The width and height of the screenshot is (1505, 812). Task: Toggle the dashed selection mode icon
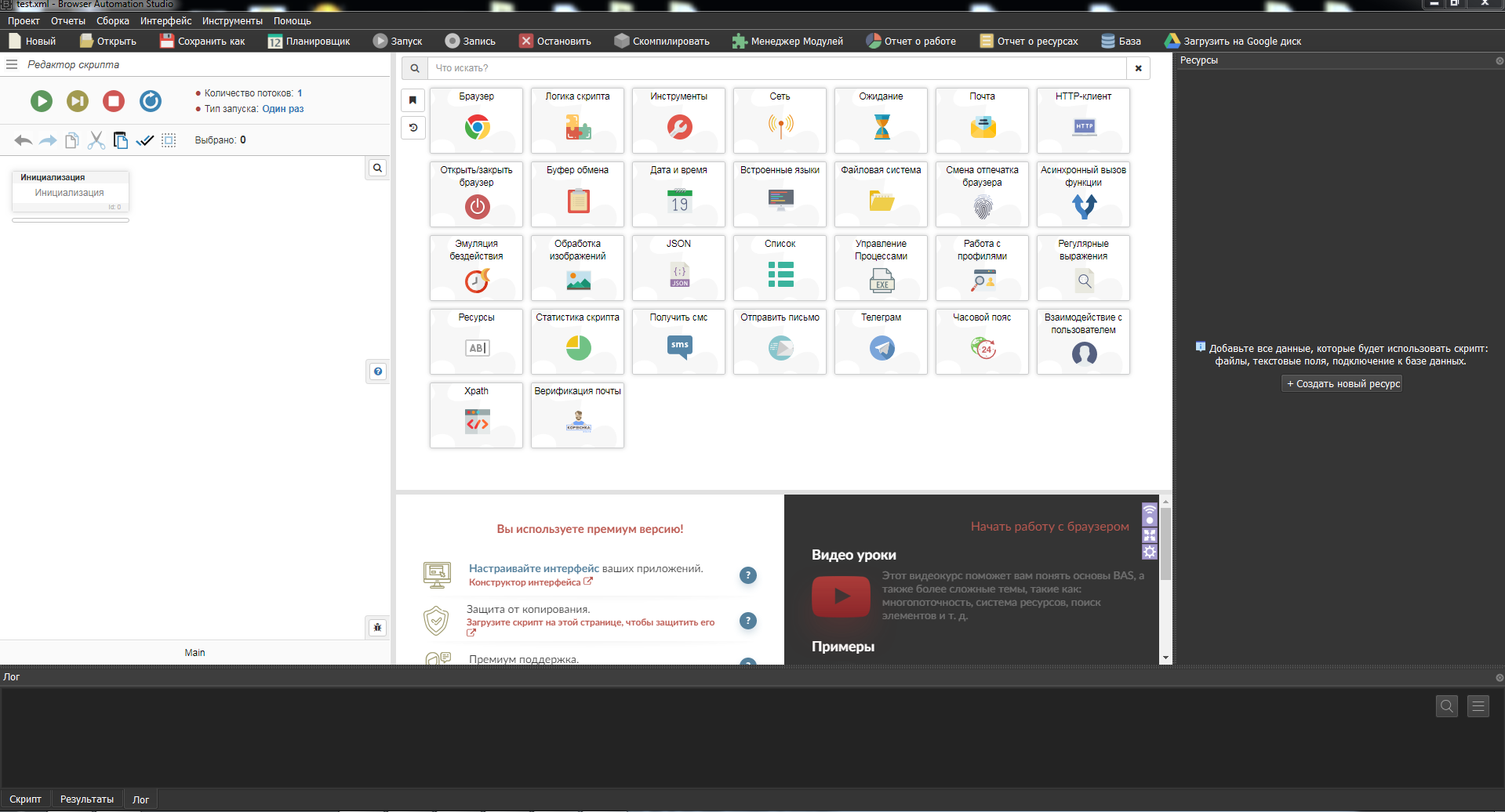(169, 140)
